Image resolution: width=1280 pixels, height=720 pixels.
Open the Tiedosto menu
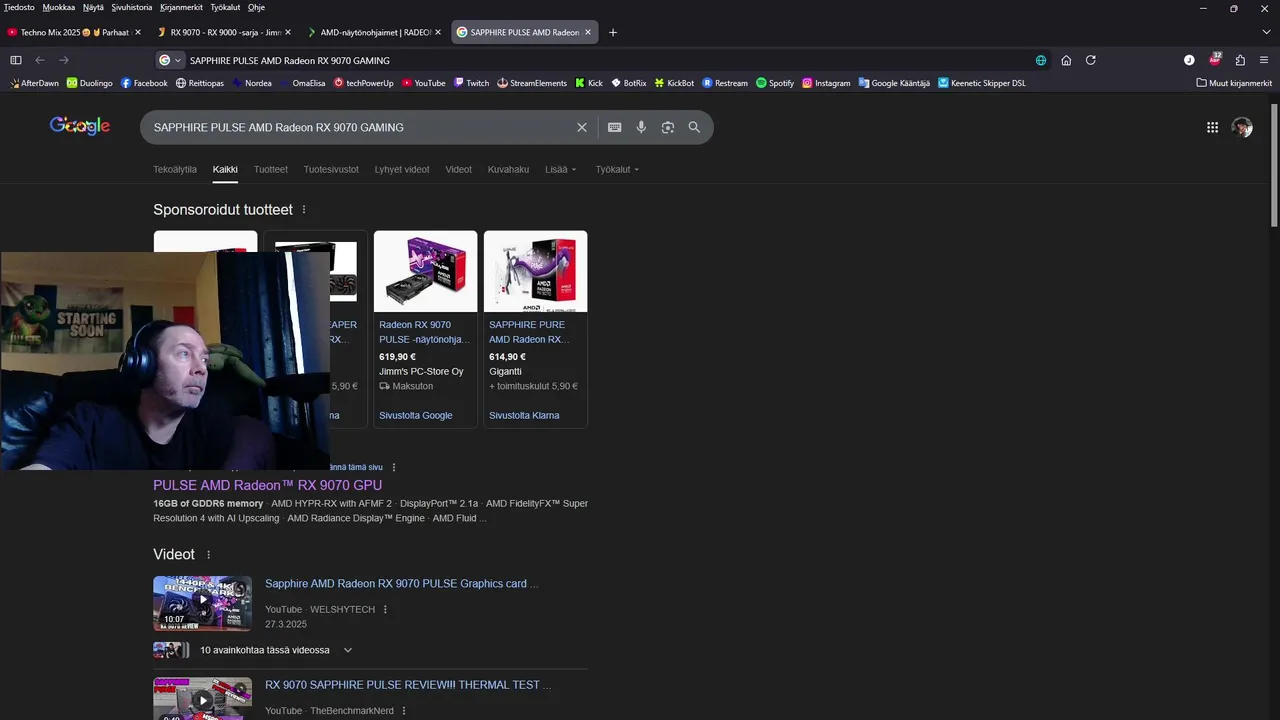[x=19, y=7]
